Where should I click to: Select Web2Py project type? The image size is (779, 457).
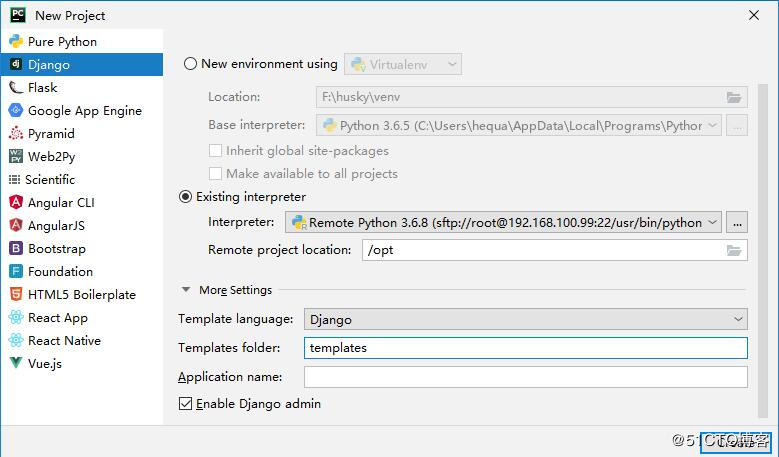click(82, 156)
